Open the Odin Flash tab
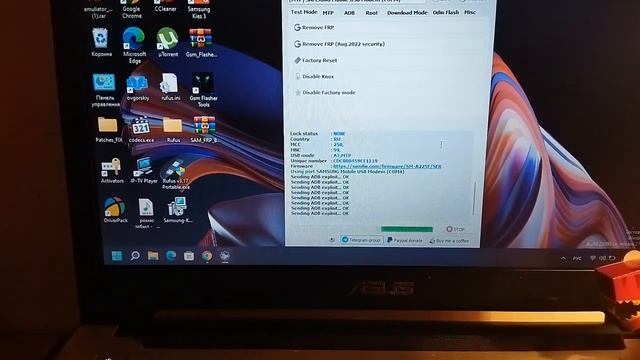Viewport: 640px width, 360px height. tap(446, 13)
